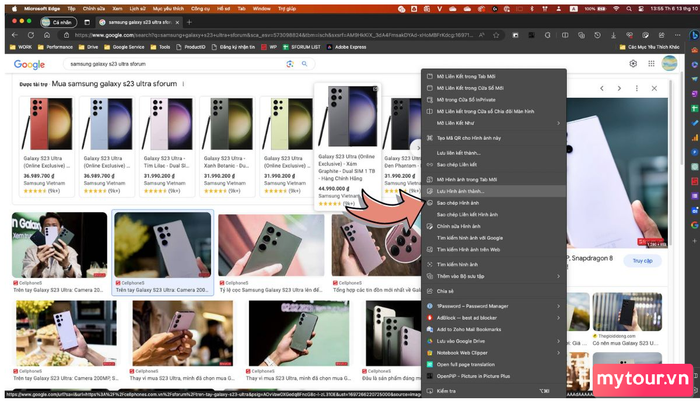Image resolution: width=700 pixels, height=405 pixels.
Task: Open the Galaxy S23 Ultra Tím Lilac product card
Action: [x=167, y=146]
